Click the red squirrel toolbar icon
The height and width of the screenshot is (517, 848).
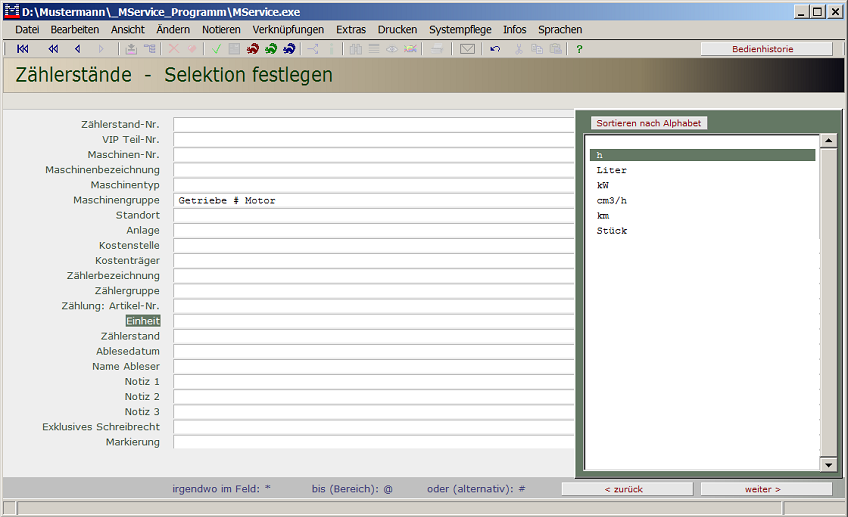[x=252, y=49]
